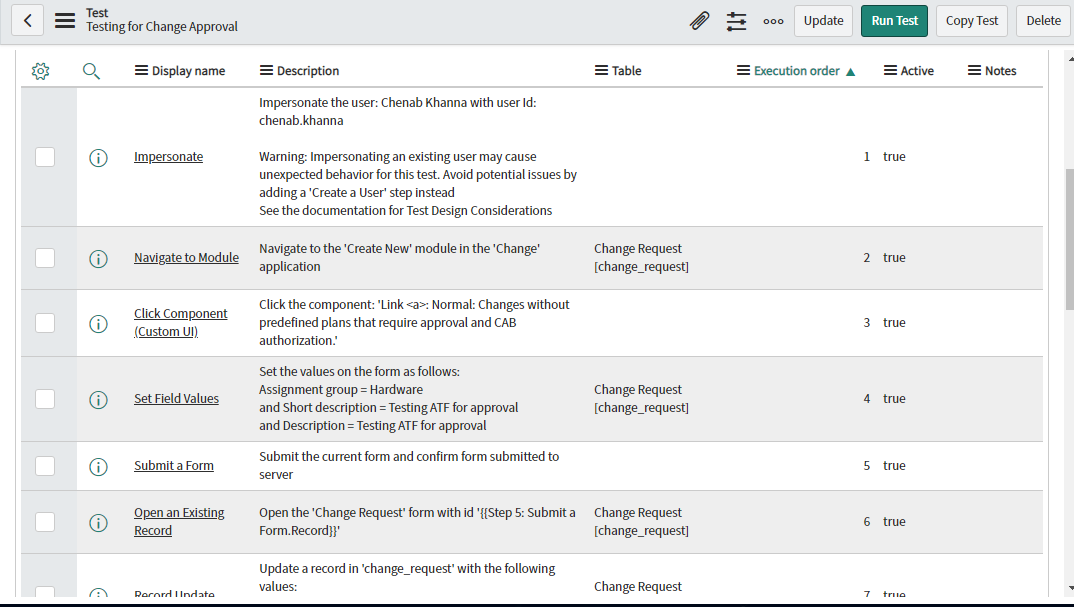The height and width of the screenshot is (607, 1074).
Task: Open the Display name column menu
Action: point(137,70)
